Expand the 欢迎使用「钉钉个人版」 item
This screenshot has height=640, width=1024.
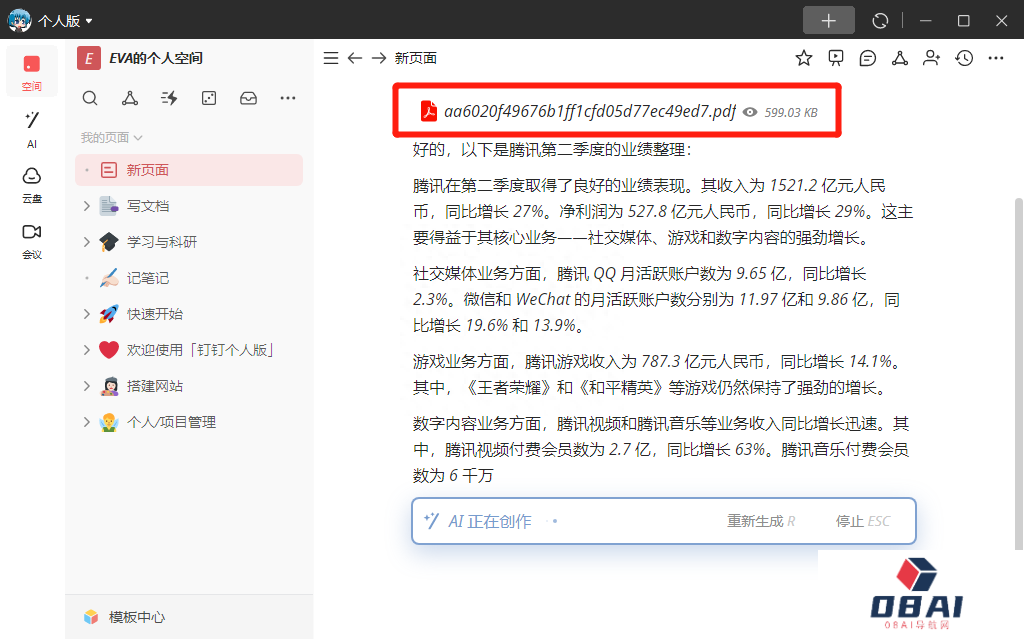click(87, 350)
